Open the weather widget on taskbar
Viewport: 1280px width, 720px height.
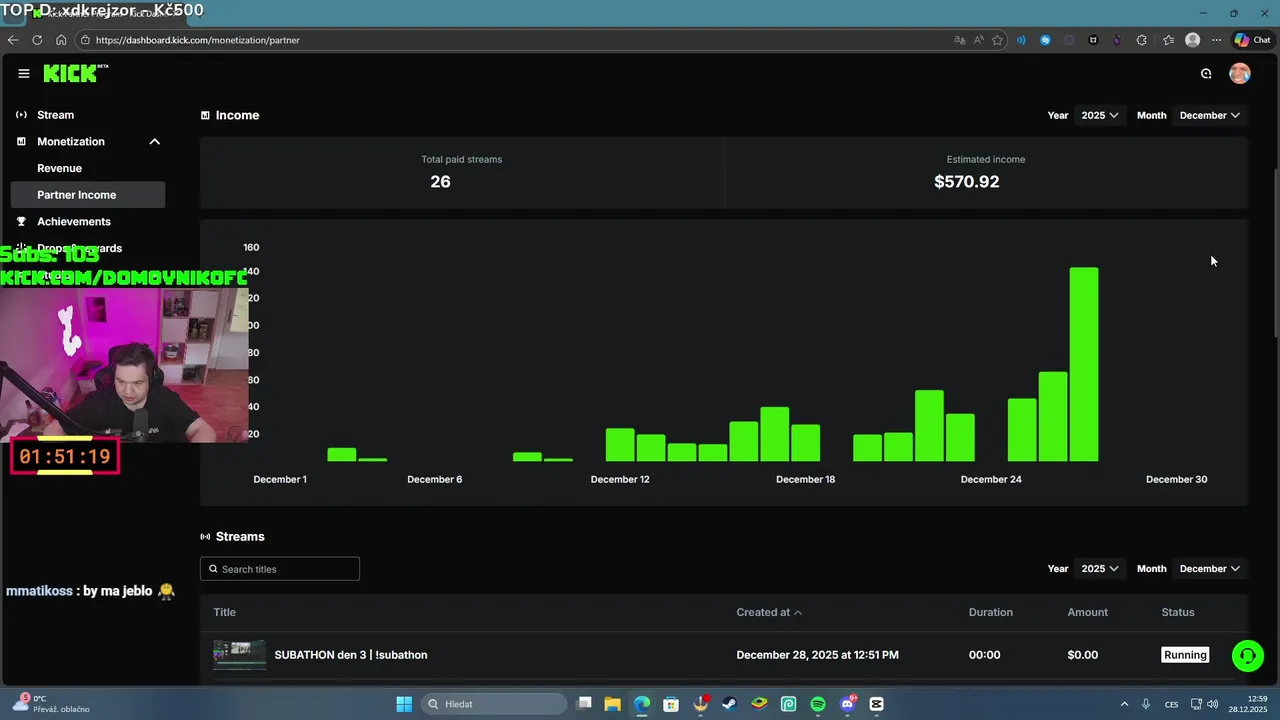coord(50,703)
